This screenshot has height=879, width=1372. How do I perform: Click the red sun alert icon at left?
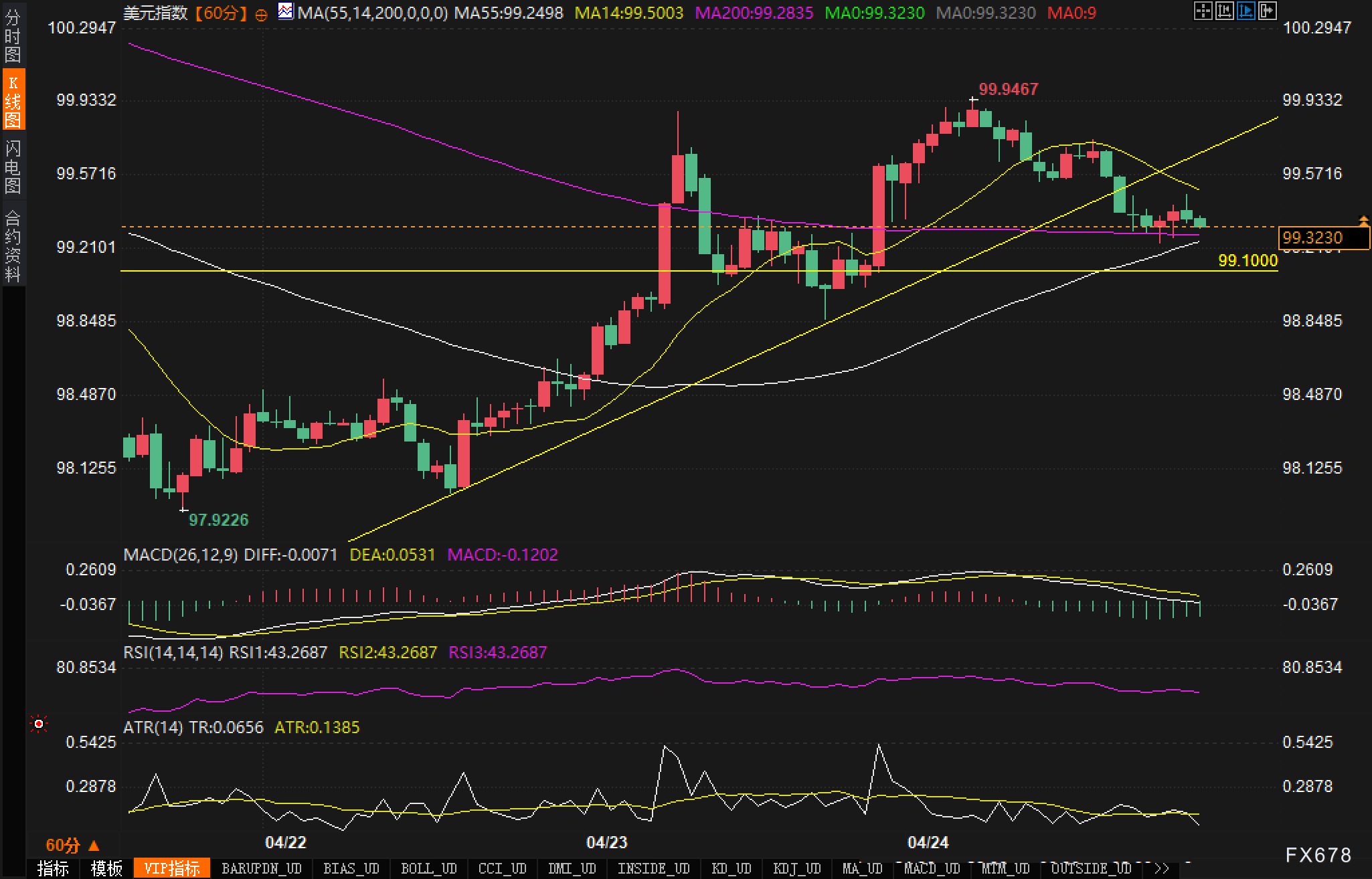click(39, 724)
